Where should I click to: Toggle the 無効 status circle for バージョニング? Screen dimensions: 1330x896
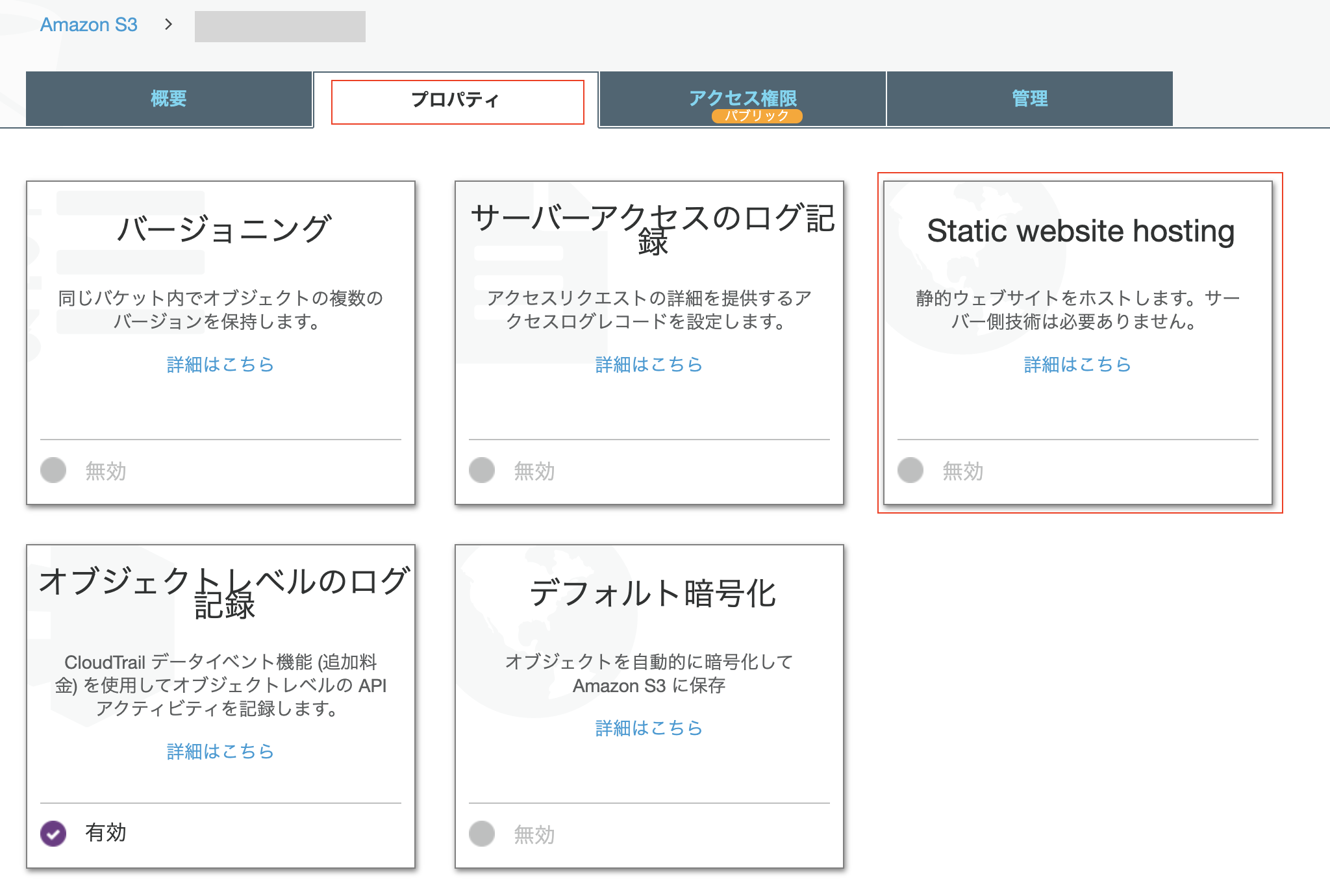click(x=53, y=470)
